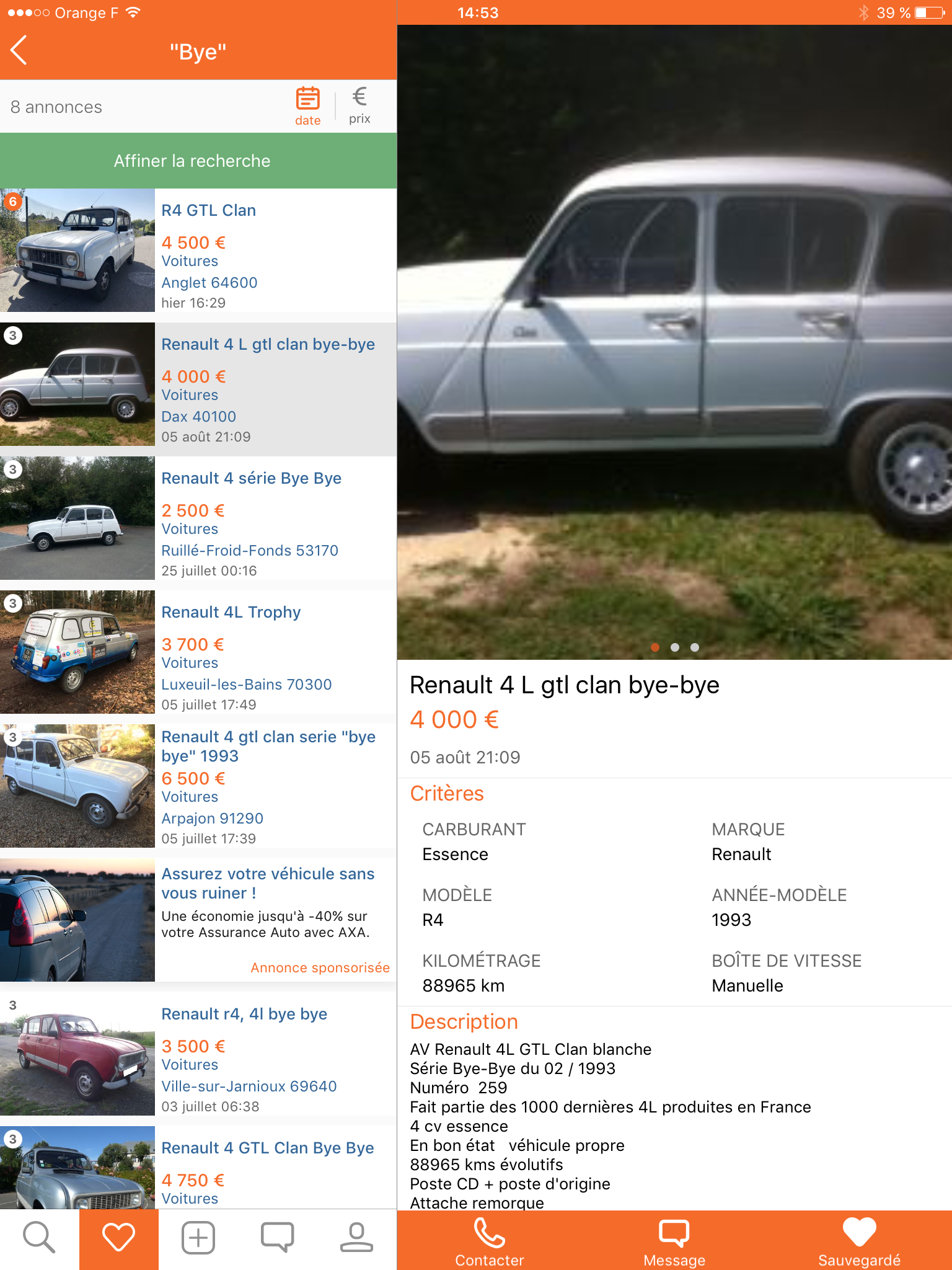Open the messages bubble tab
Viewport: 952px width, 1270px height.
pos(277,1238)
